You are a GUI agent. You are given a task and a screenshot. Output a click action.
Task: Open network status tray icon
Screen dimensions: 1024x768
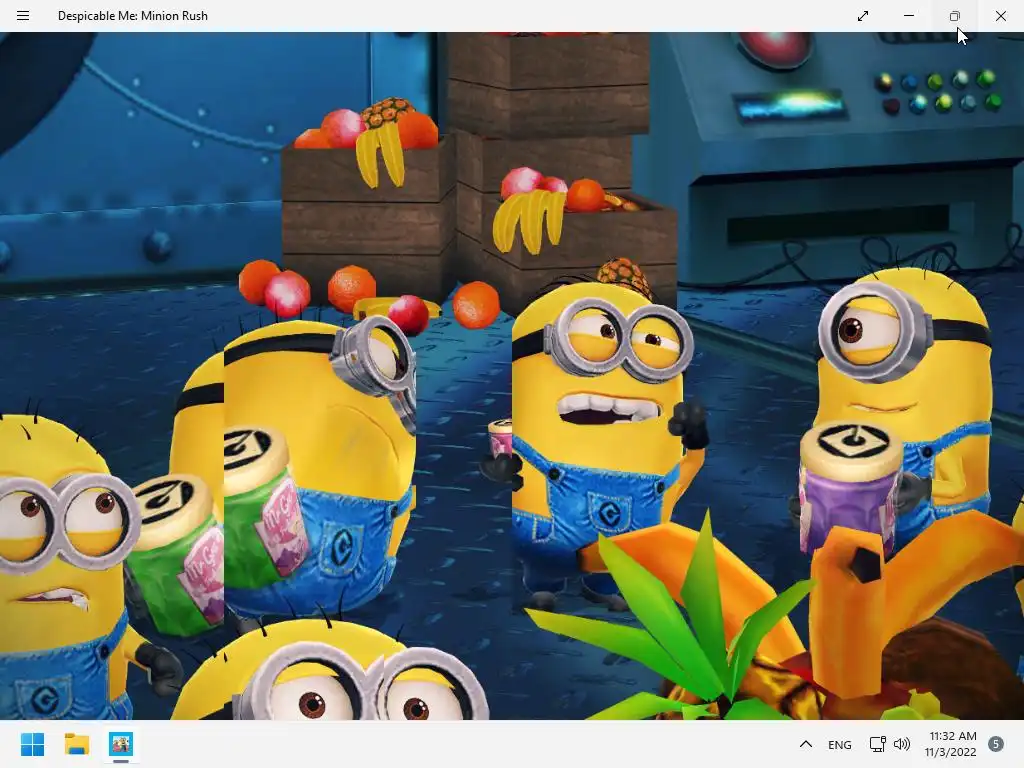click(x=878, y=744)
